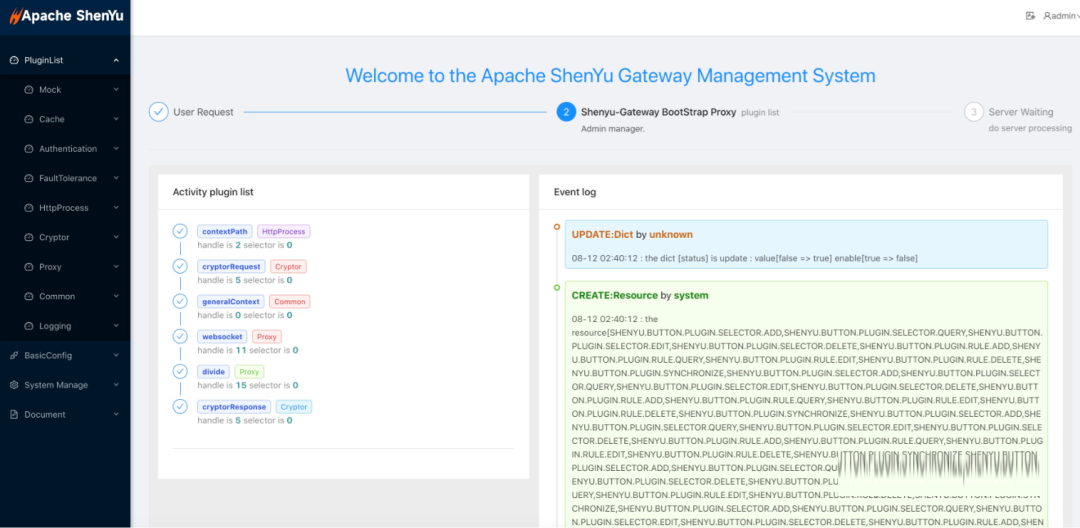This screenshot has width=1080, height=528.
Task: Open the Logging plugin menu
Action: (x=55, y=326)
